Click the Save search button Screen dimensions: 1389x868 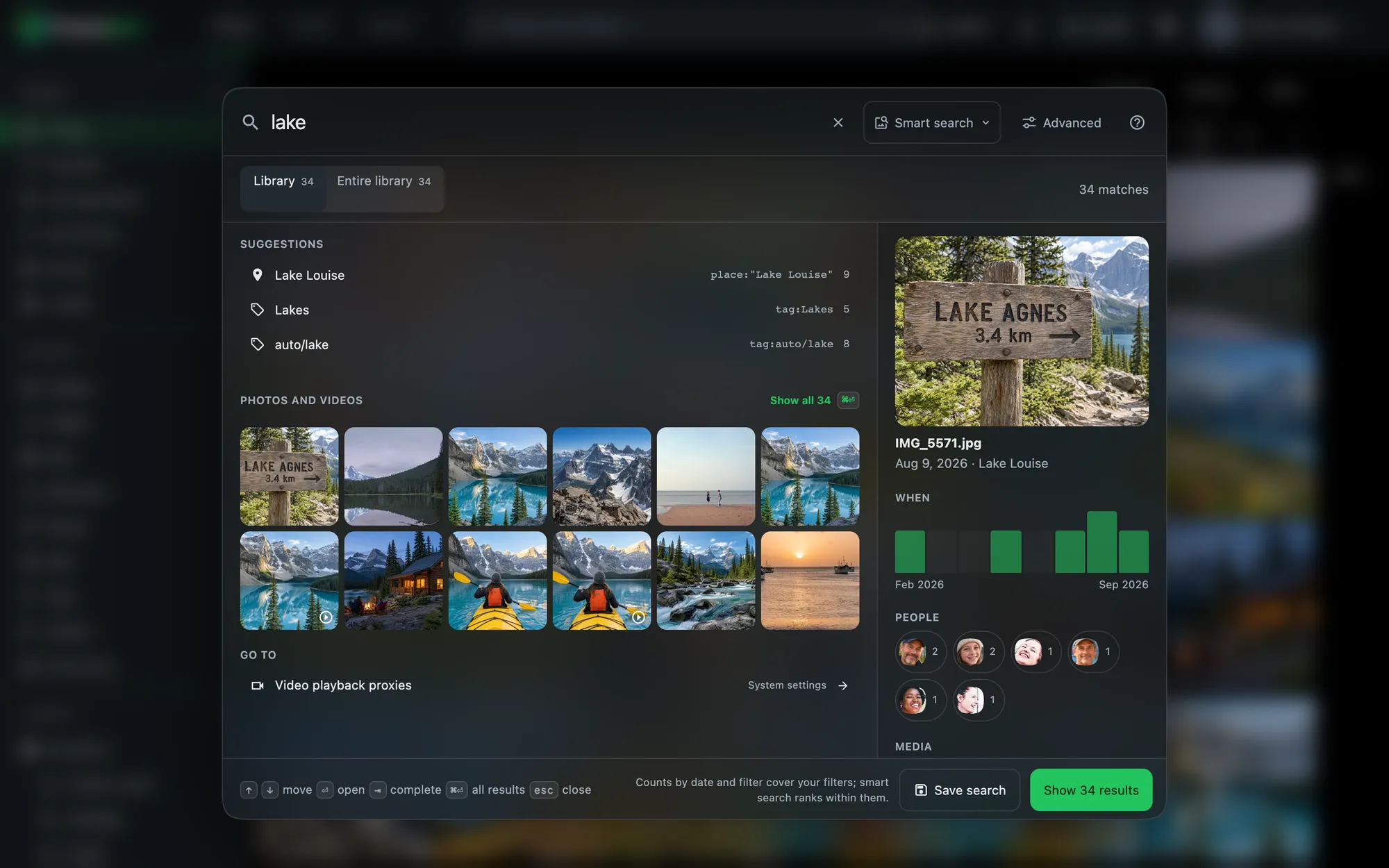point(960,790)
